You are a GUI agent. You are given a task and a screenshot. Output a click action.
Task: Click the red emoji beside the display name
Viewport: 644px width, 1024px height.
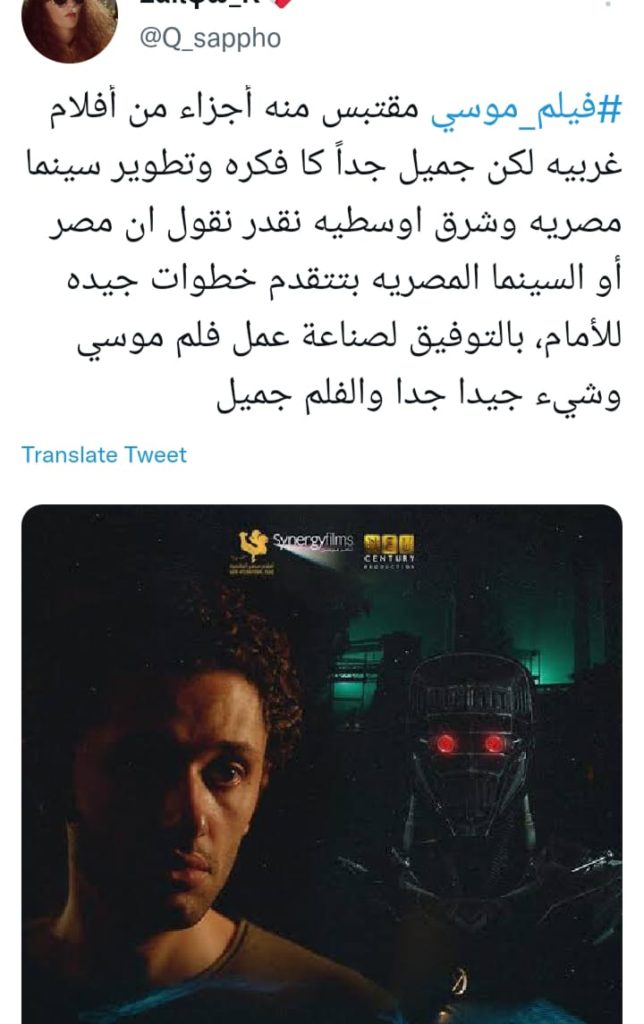click(281, 3)
